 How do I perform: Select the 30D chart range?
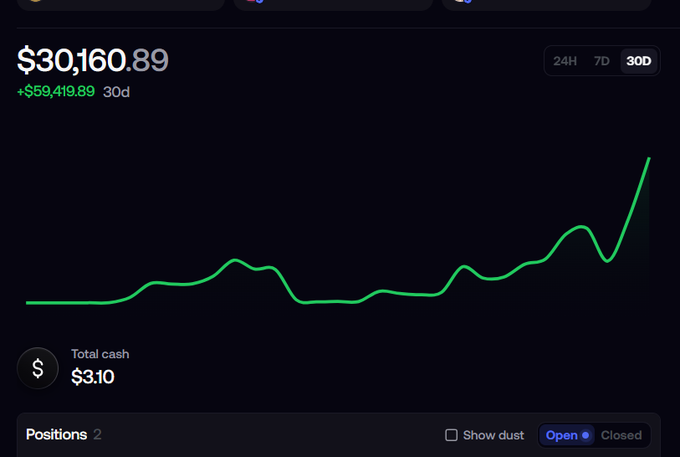pyautogui.click(x=638, y=61)
